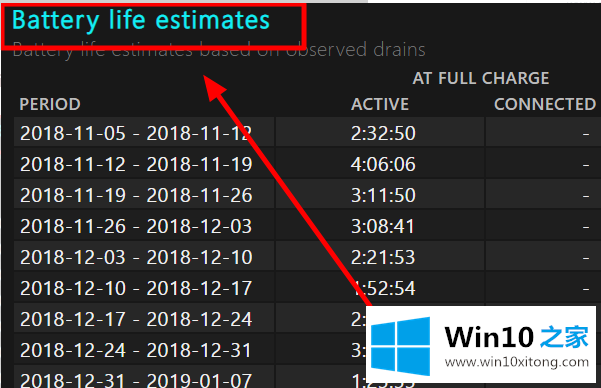This screenshot has height=388, width=601.
Task: Select the CONNECTED column header
Action: [x=545, y=104]
